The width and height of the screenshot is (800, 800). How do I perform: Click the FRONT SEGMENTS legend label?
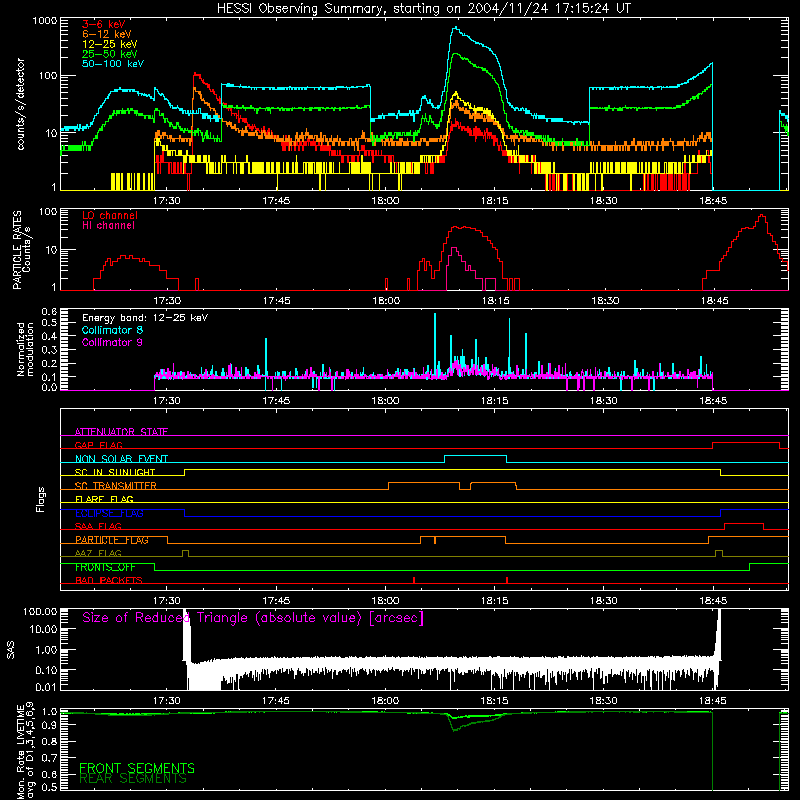137,768
